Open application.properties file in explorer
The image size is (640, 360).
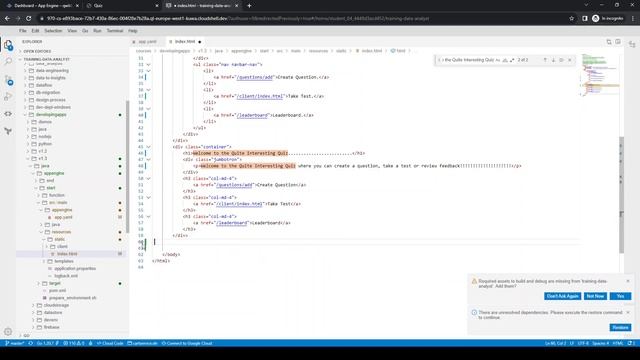[75, 269]
